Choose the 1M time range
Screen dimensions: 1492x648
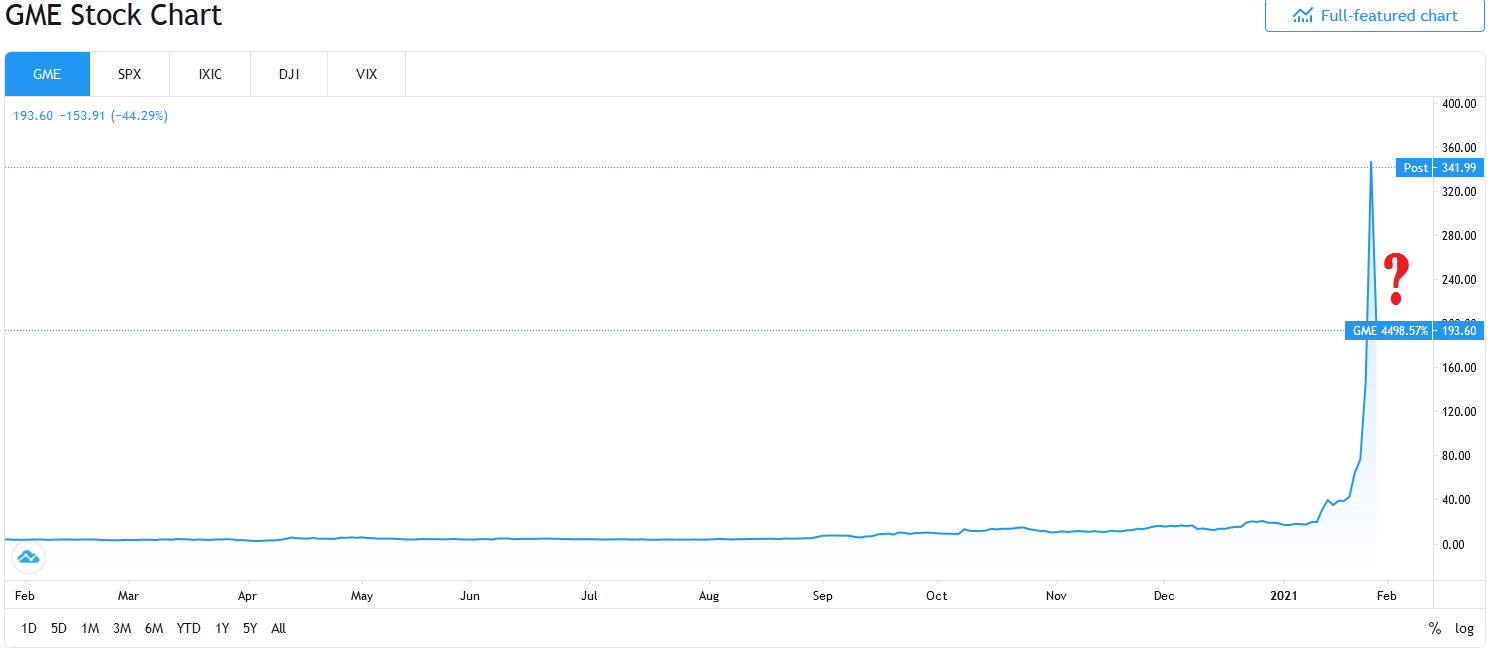pyautogui.click(x=90, y=629)
